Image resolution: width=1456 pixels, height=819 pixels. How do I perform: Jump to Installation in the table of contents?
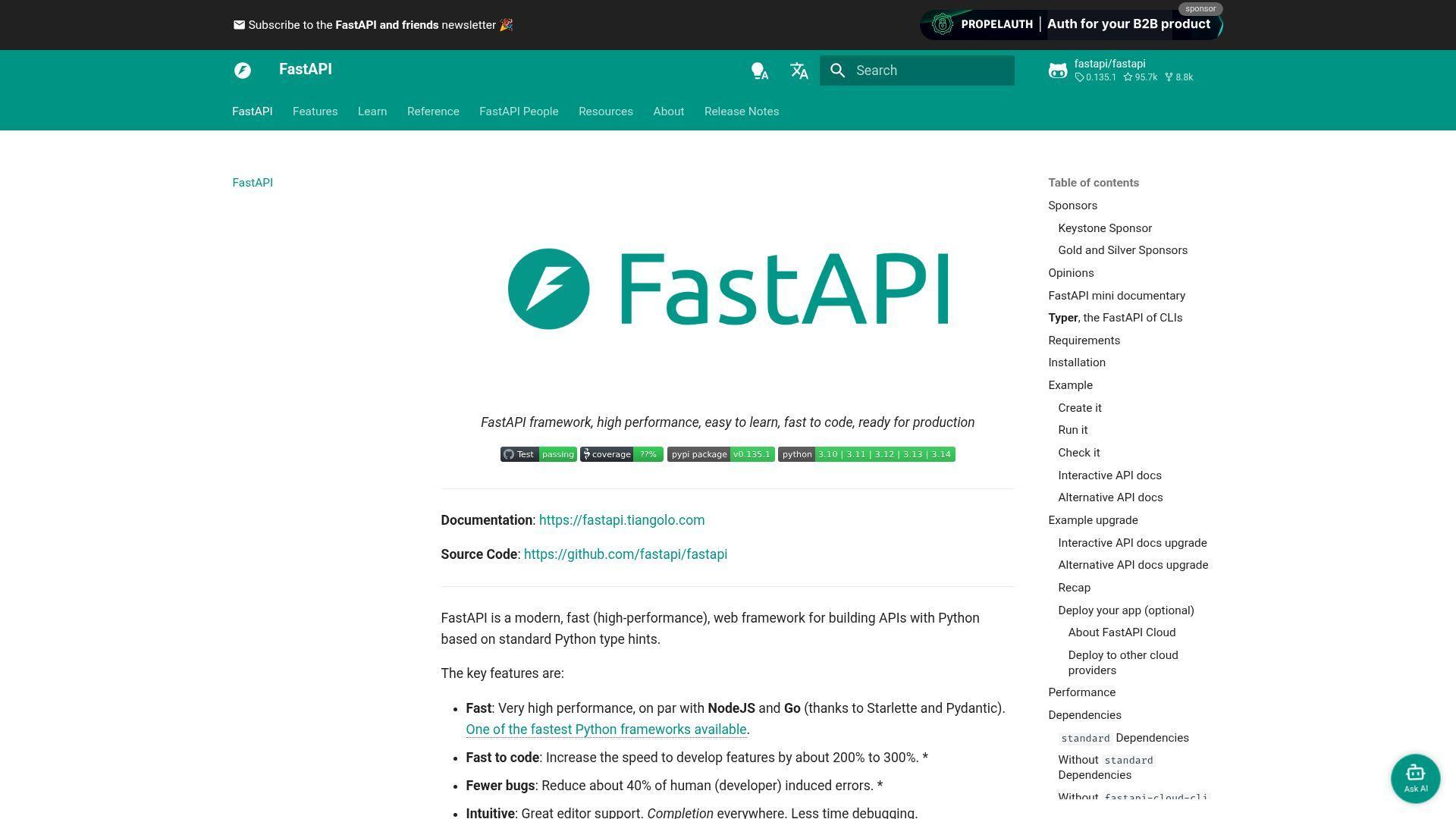[1076, 362]
